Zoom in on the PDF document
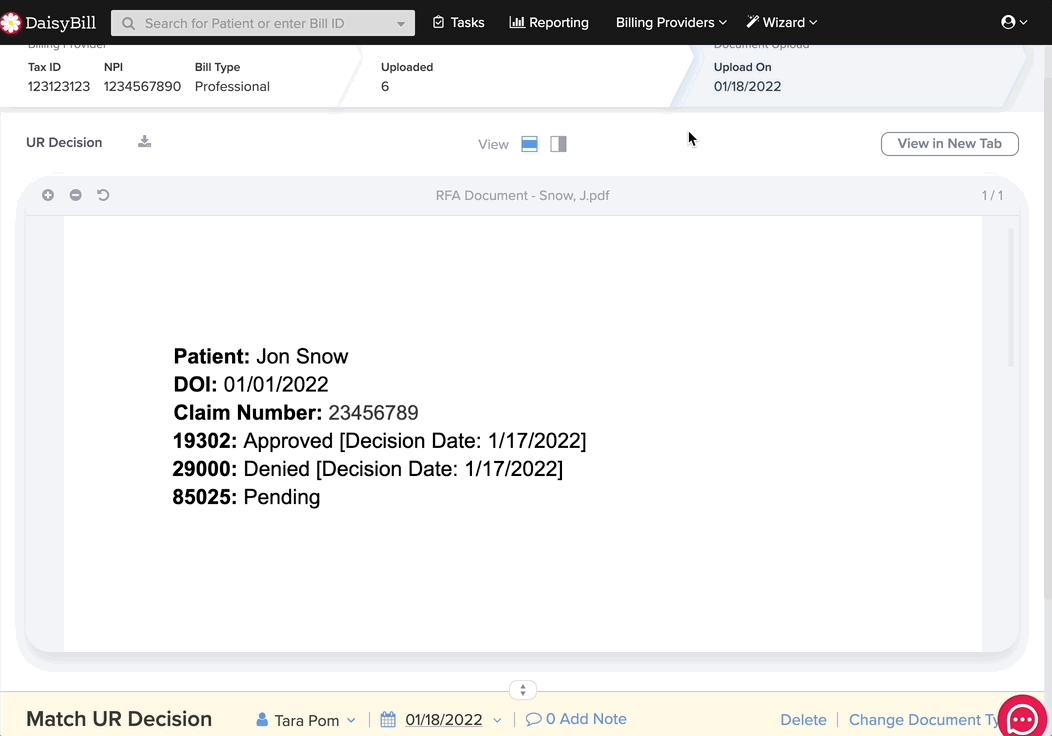 (x=48, y=195)
